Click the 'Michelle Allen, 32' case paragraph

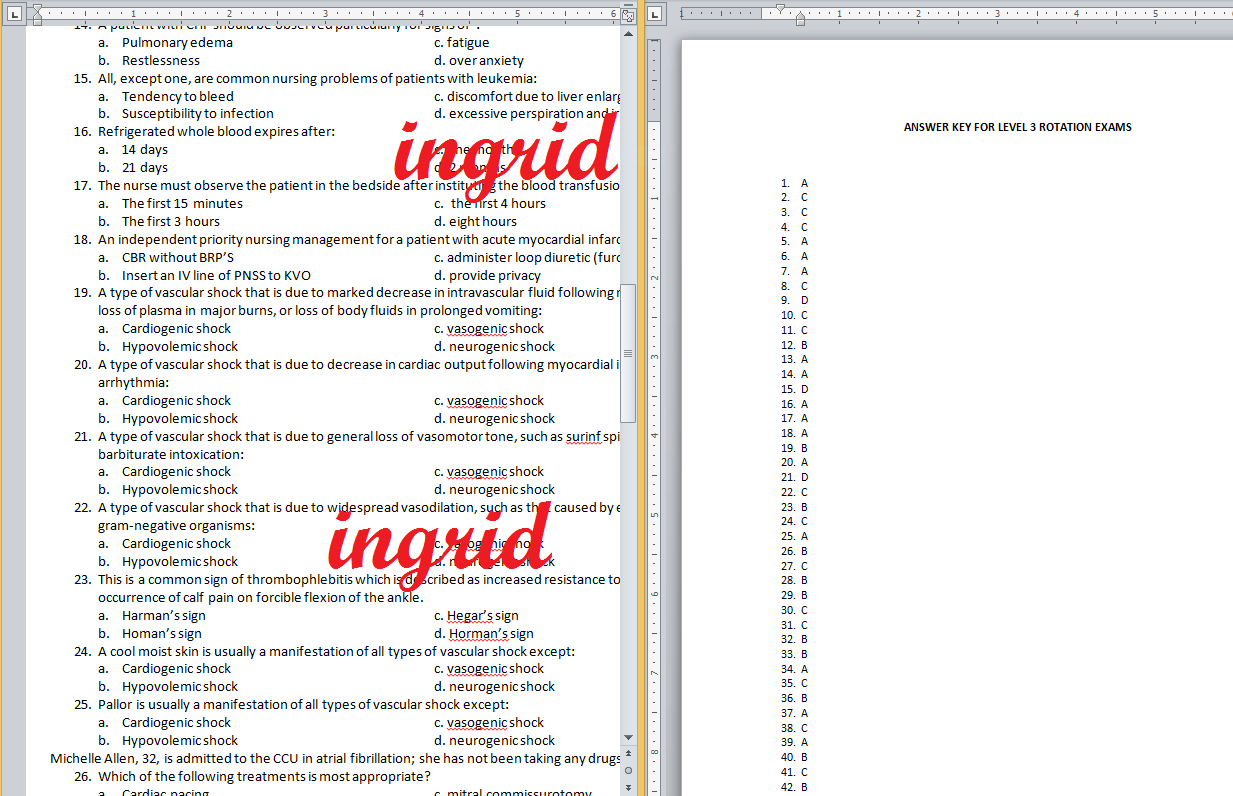click(335, 758)
